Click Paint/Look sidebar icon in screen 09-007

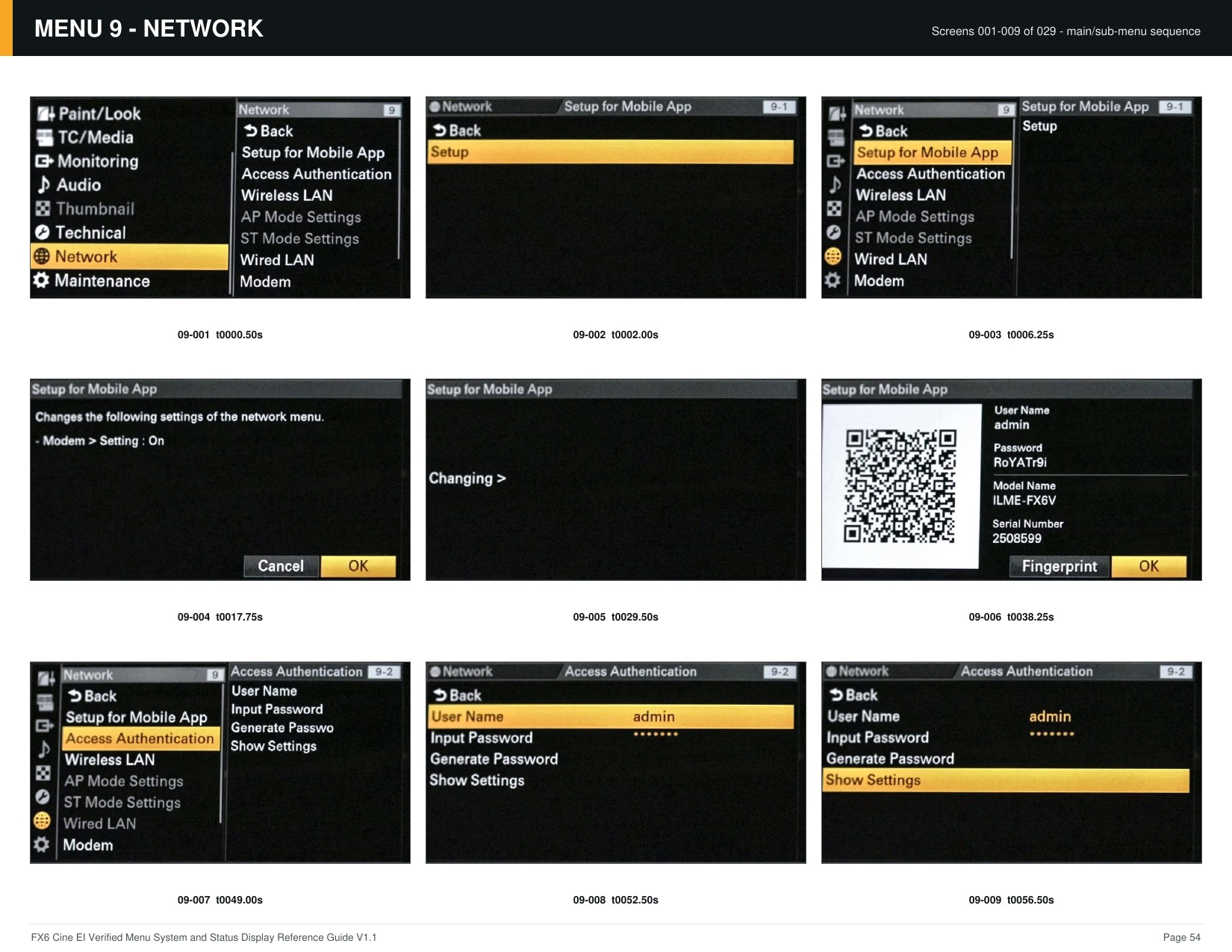[x=46, y=678]
